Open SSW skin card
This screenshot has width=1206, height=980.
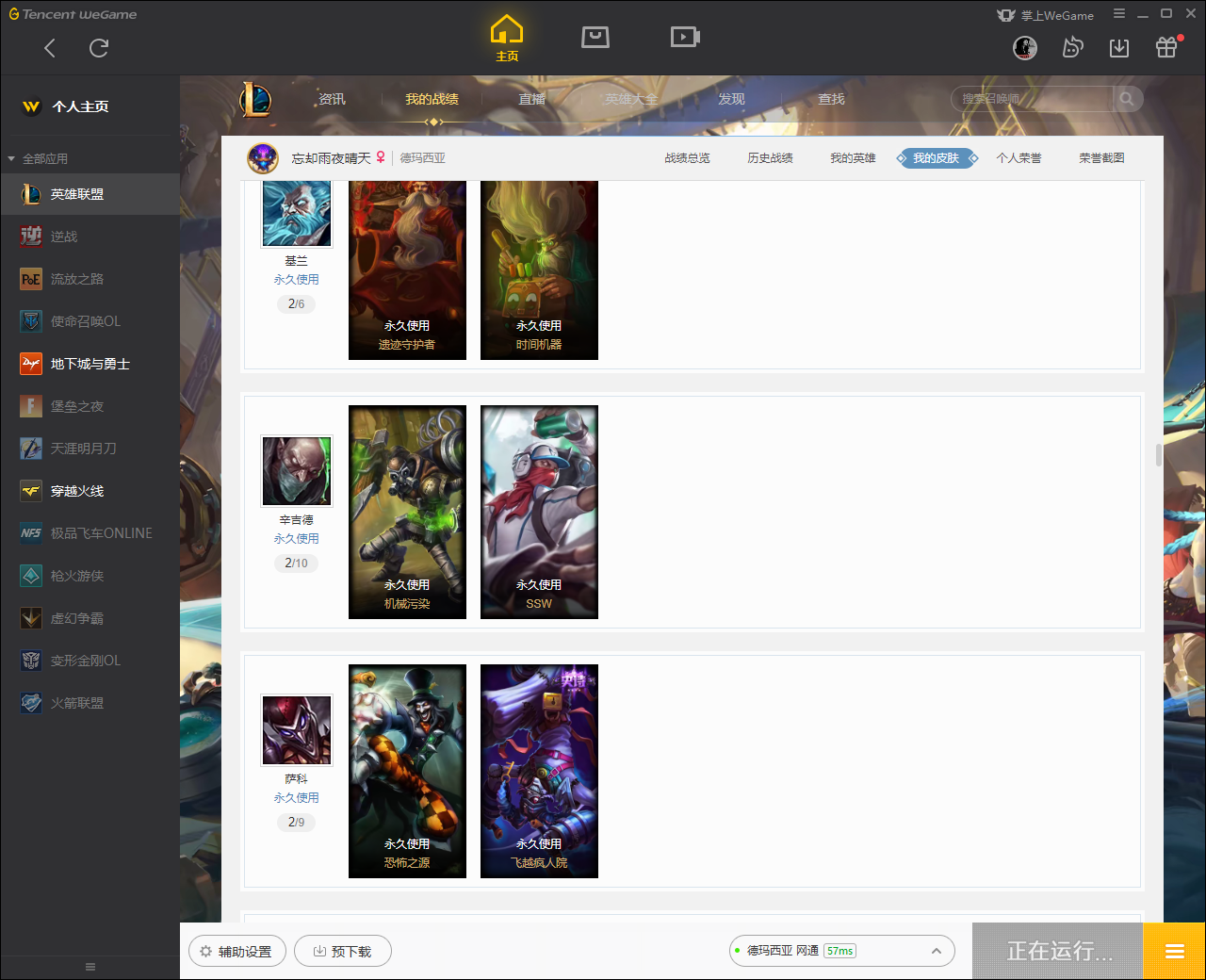(539, 512)
